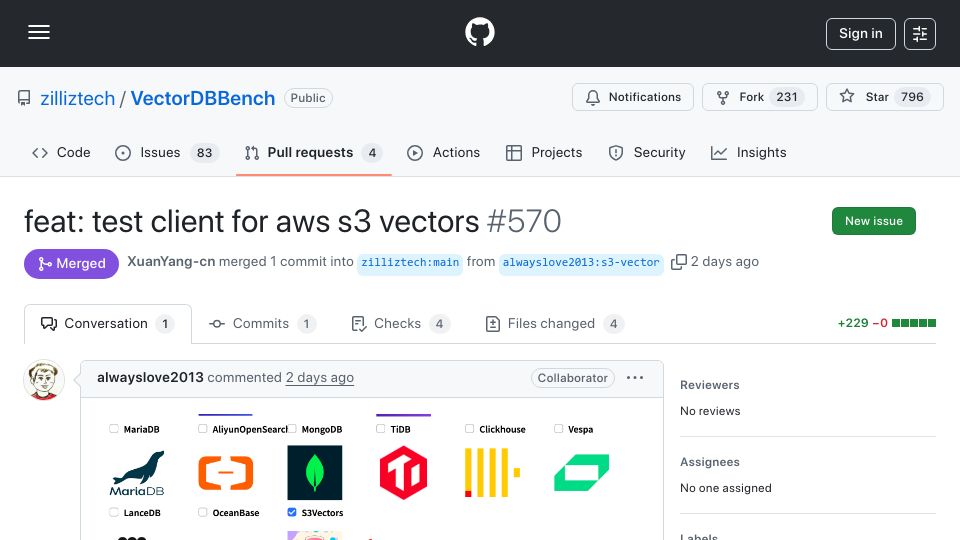Click the pull request icon
This screenshot has width=960, height=540.
coord(252,153)
